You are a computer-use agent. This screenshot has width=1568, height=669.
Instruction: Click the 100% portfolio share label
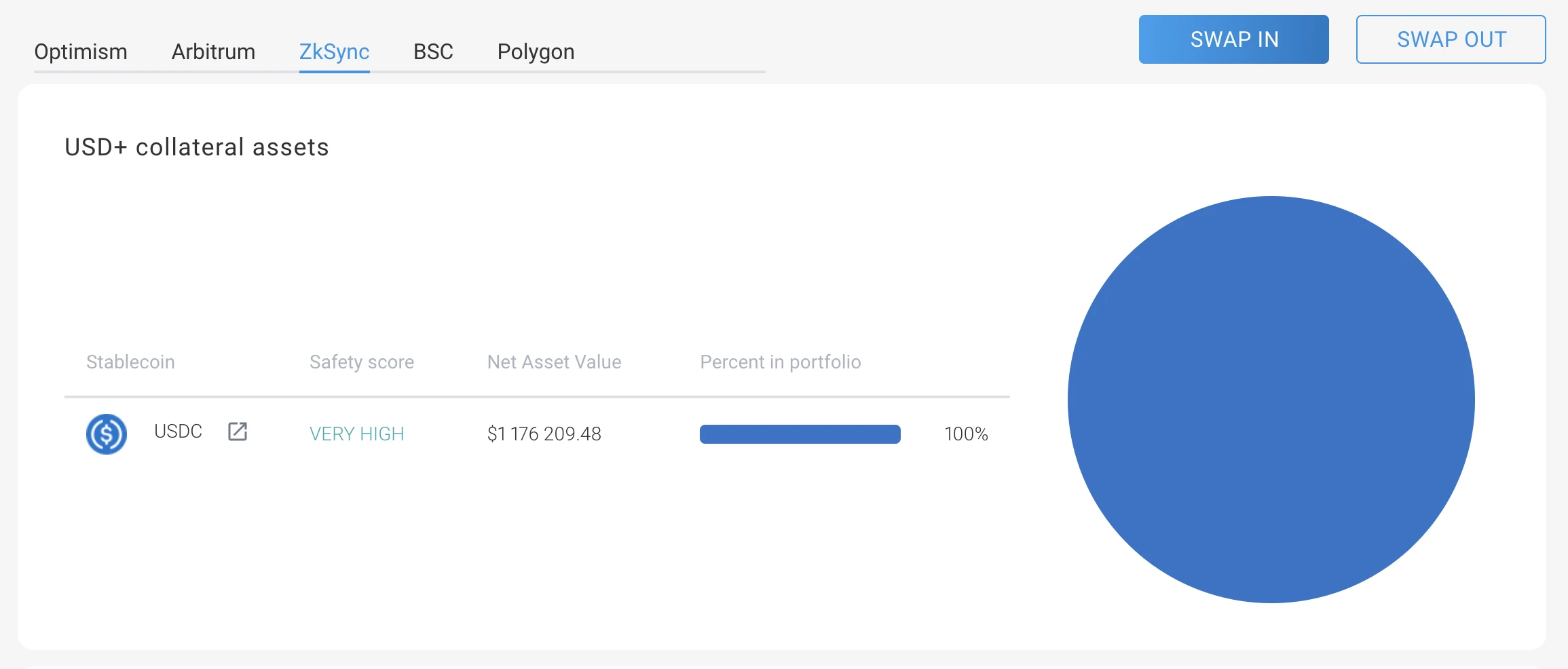point(966,434)
